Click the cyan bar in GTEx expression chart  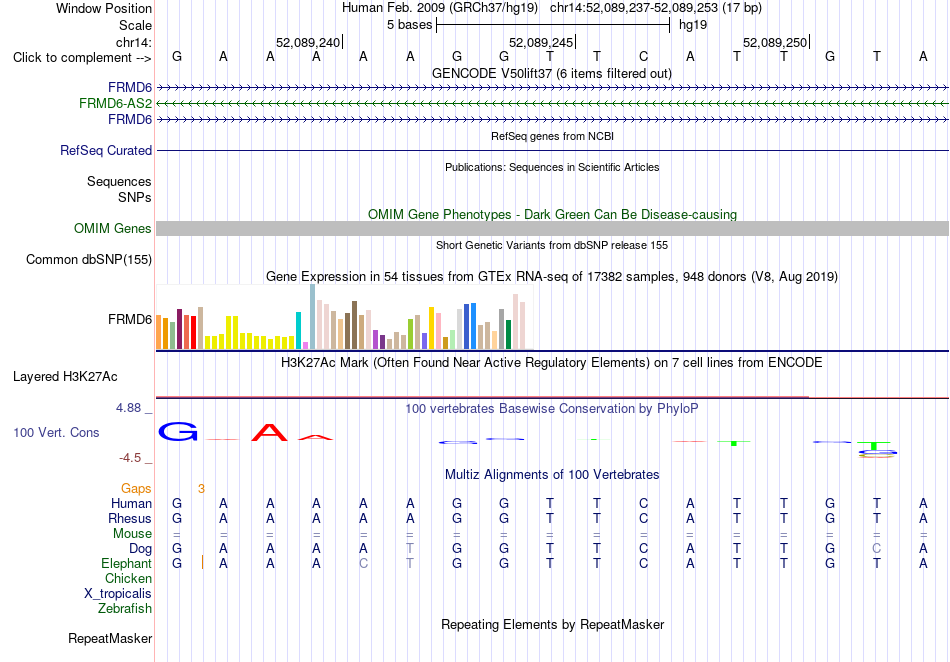tap(298, 330)
